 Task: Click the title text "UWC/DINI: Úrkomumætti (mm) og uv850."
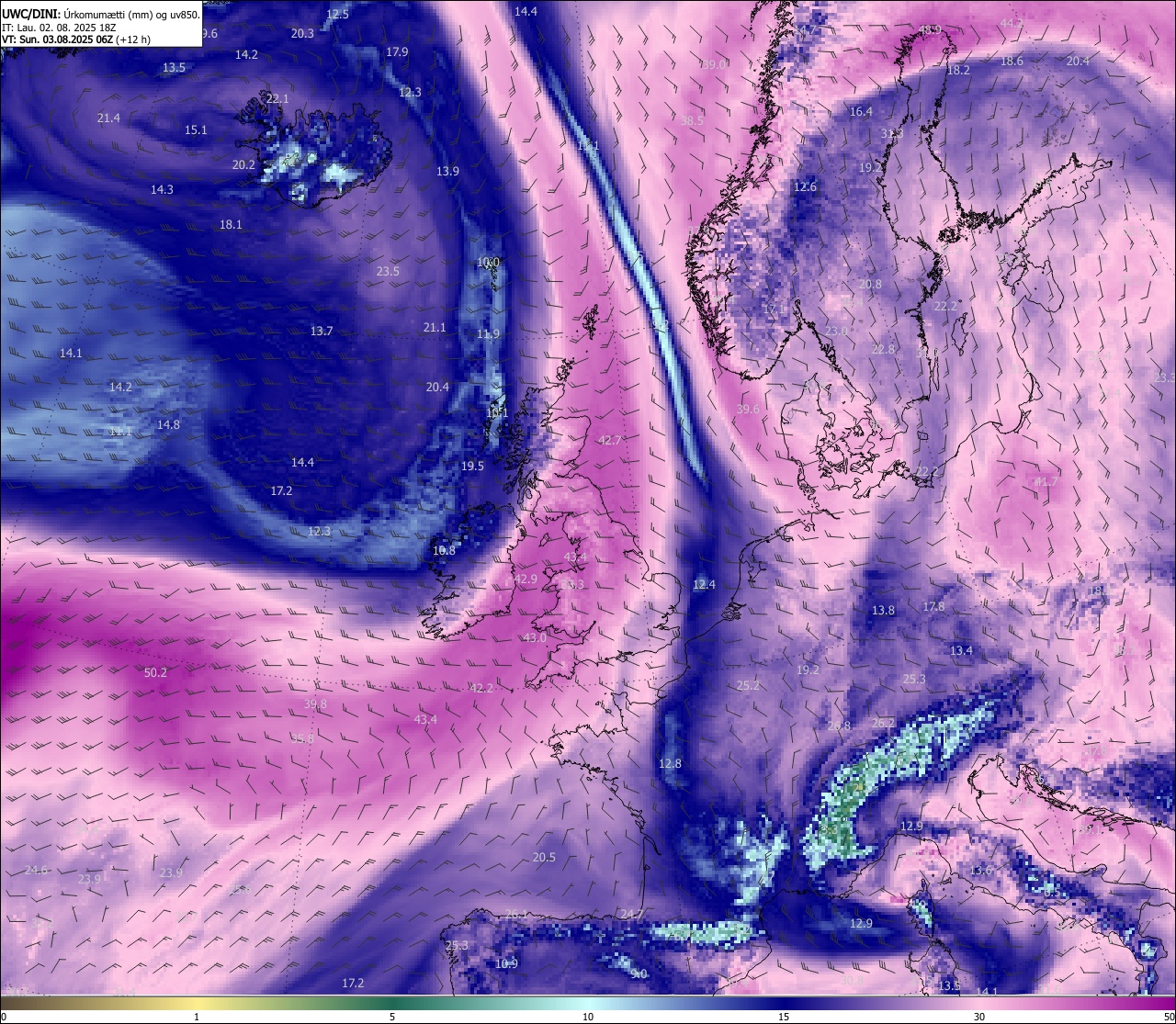[x=101, y=15]
